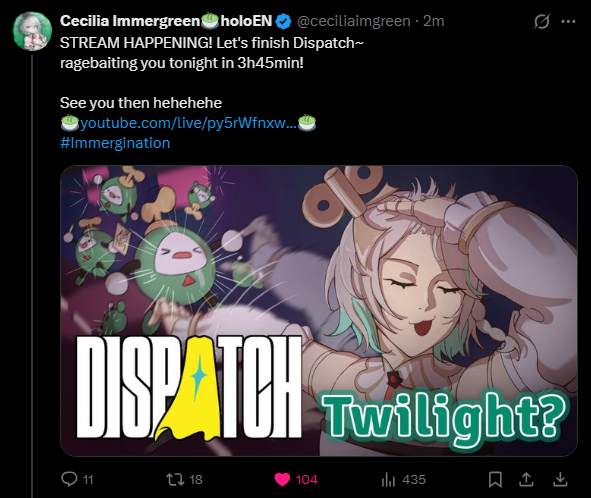Click the download icon
Image resolution: width=591 pixels, height=498 pixels.
[x=560, y=480]
